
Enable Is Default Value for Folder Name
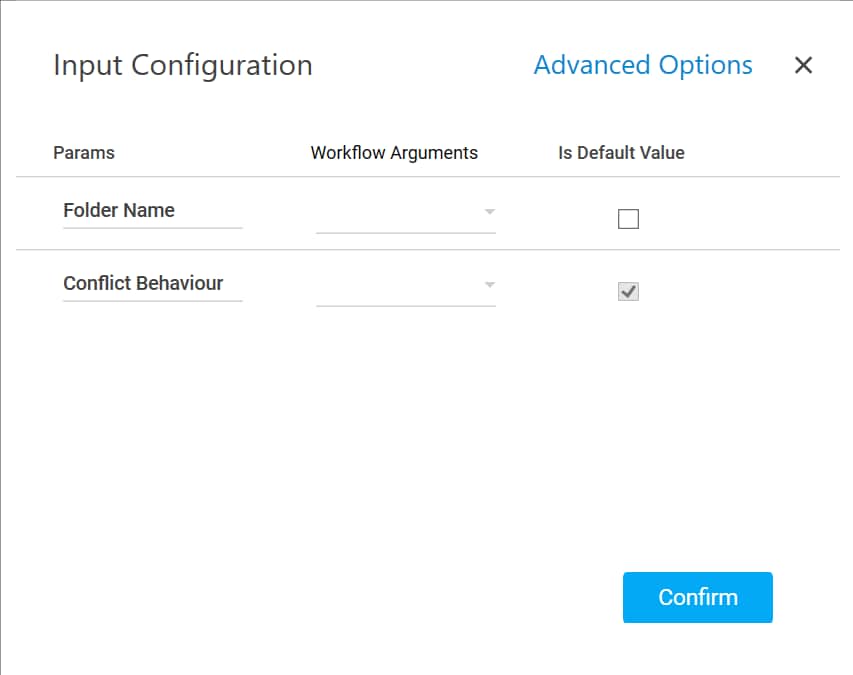pyautogui.click(x=628, y=219)
